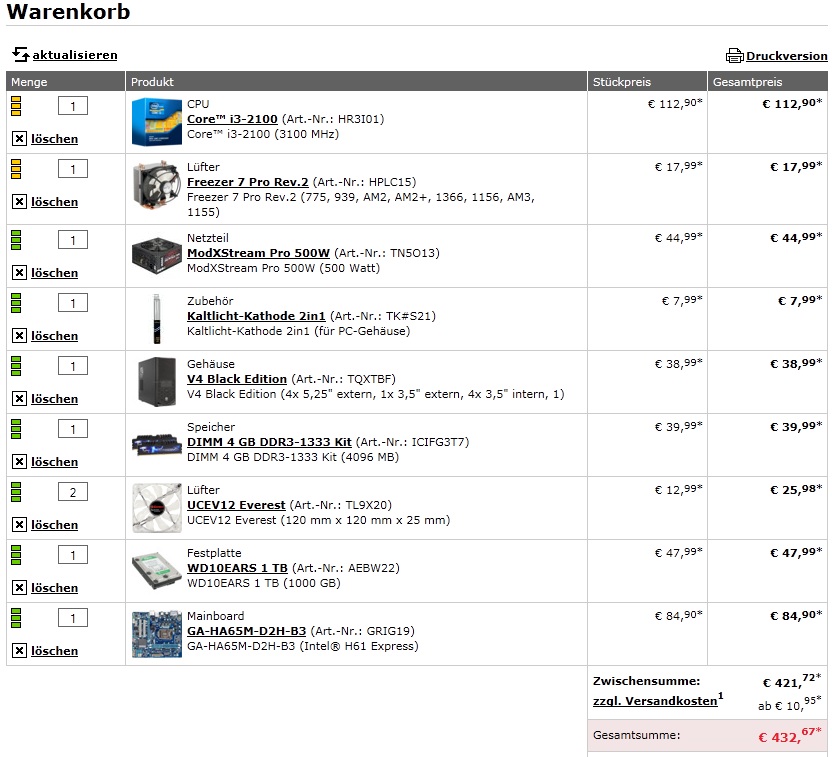Click green availability indicator for GA-HA65M-D2H-B3
Screen dimensions: 832x757
[x=16, y=618]
